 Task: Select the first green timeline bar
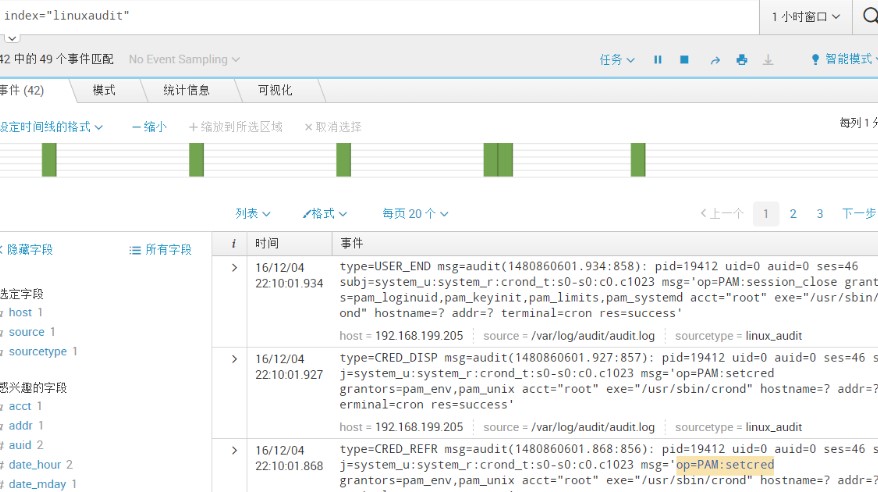click(x=49, y=160)
